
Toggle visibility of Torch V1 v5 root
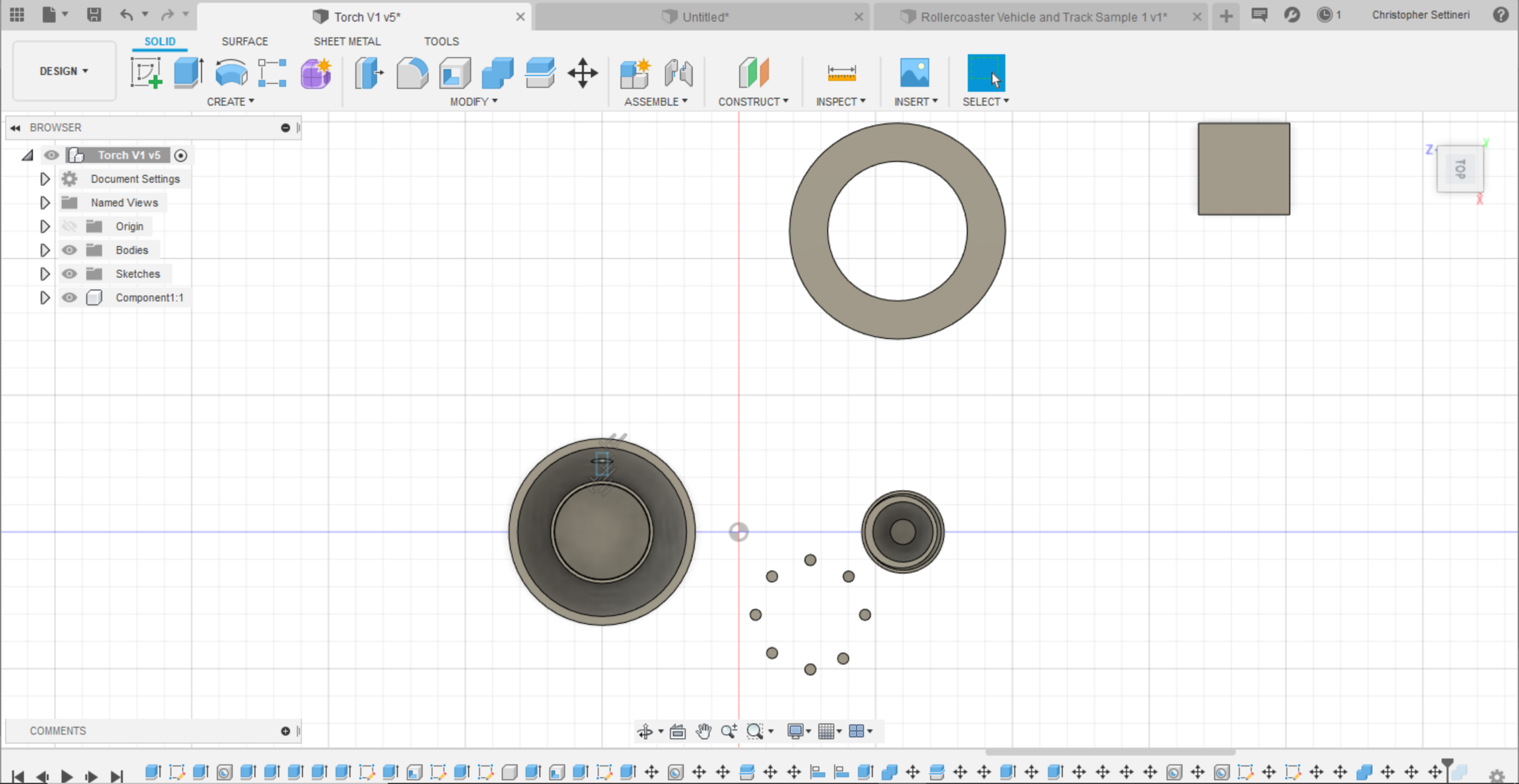(x=52, y=155)
